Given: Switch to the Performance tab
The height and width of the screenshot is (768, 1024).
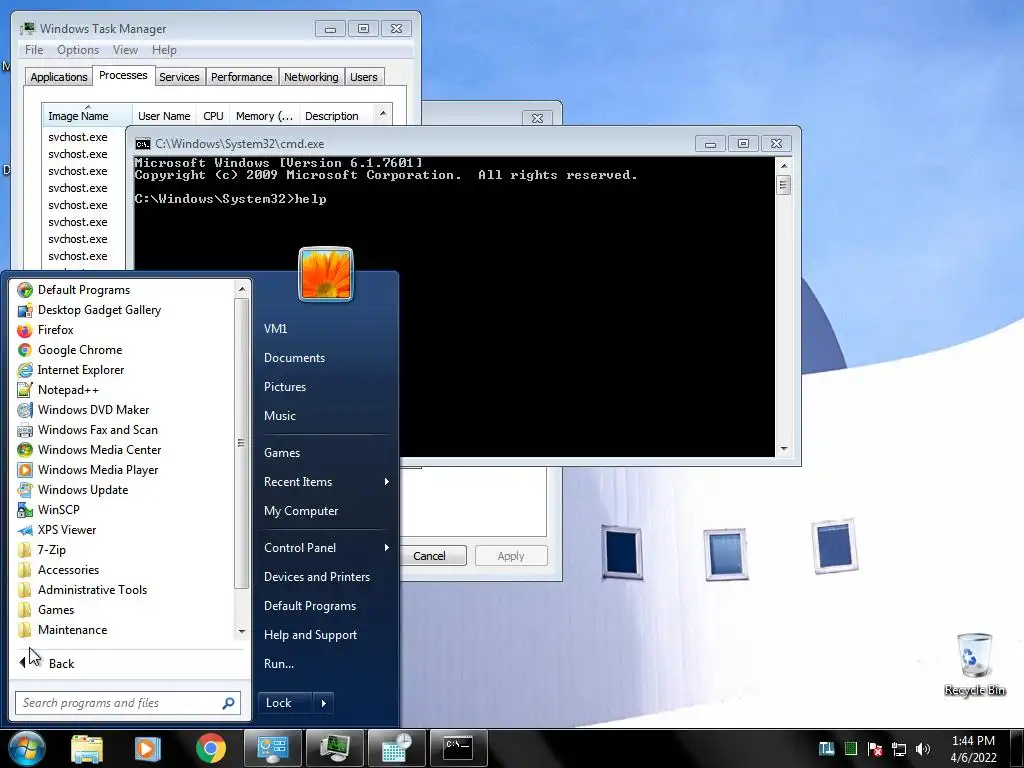Looking at the screenshot, I should tap(242, 77).
